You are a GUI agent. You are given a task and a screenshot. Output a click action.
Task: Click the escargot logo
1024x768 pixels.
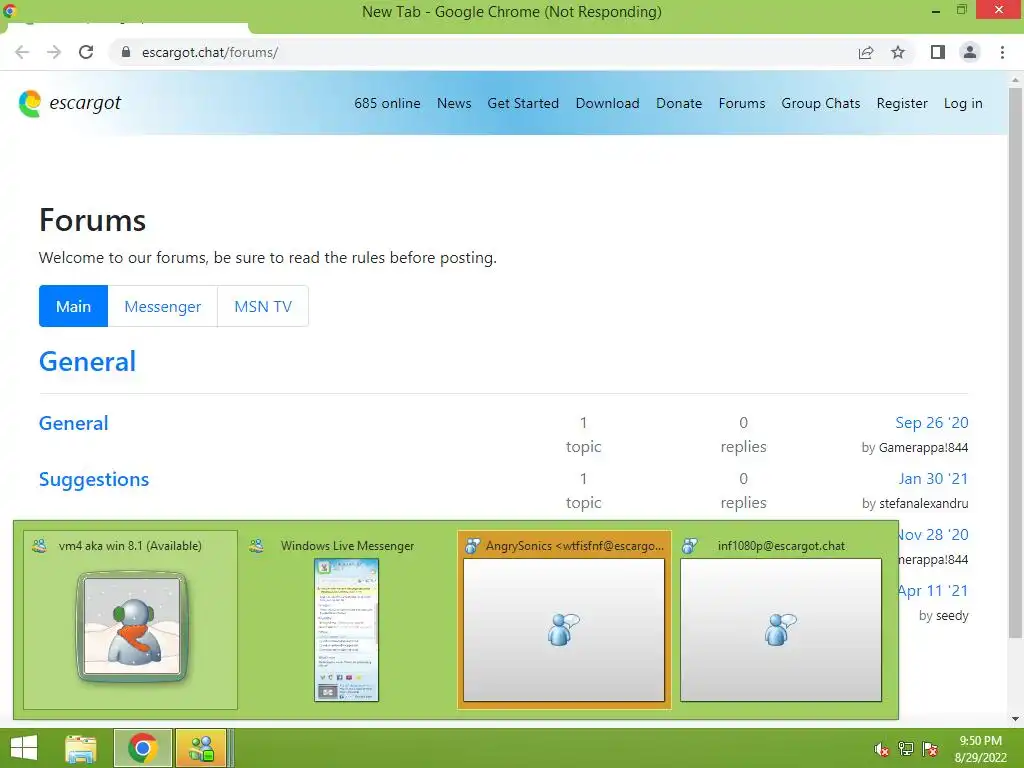click(70, 103)
